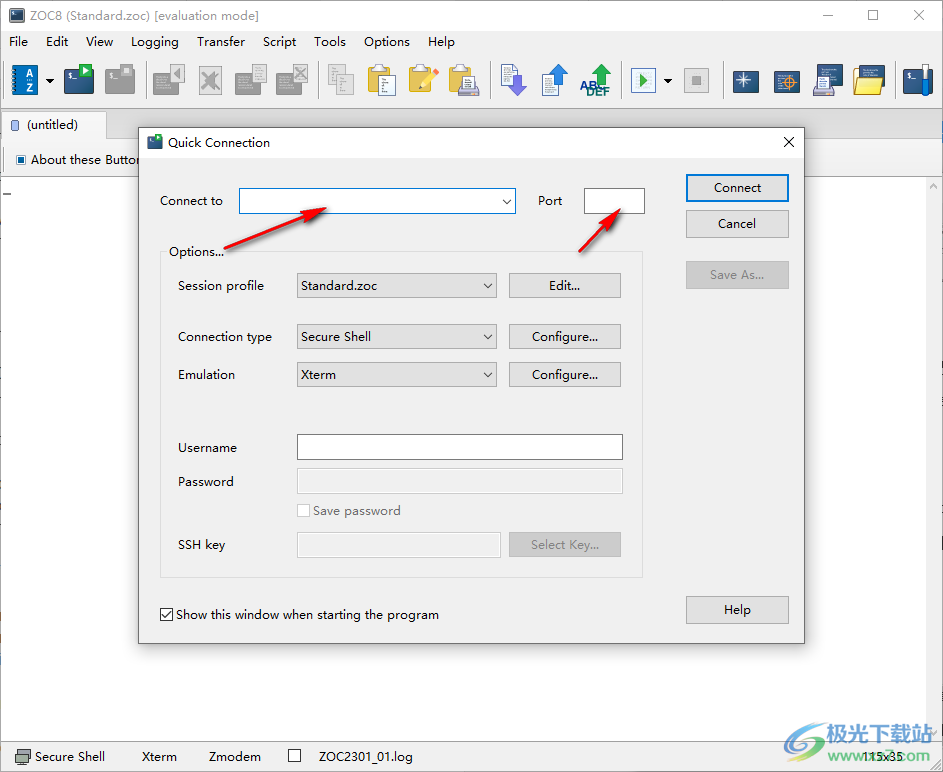This screenshot has height=772, width=943.
Task: Click the grayed Copy pages icon
Action: pos(340,79)
